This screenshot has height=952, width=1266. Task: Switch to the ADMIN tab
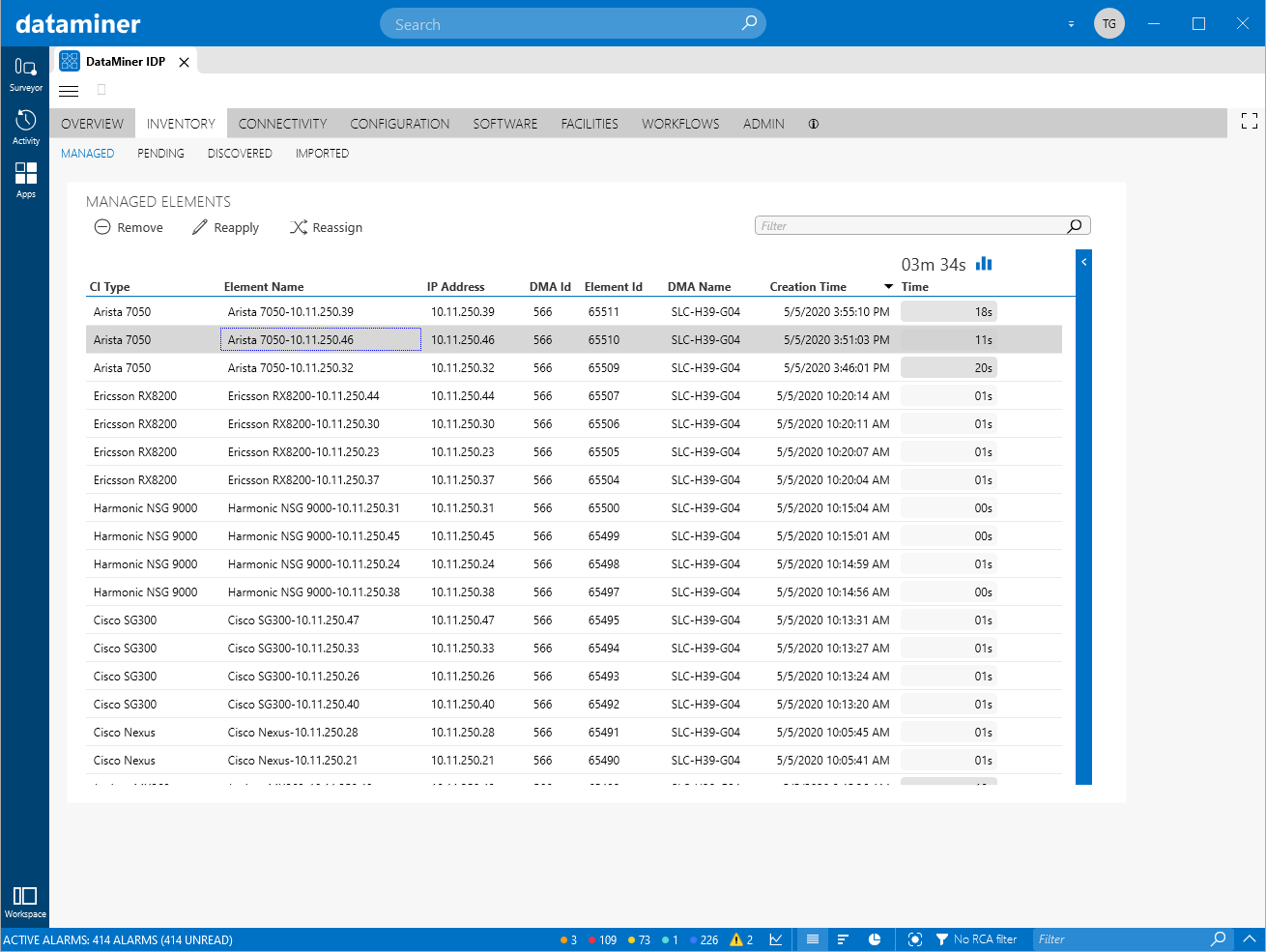(763, 124)
